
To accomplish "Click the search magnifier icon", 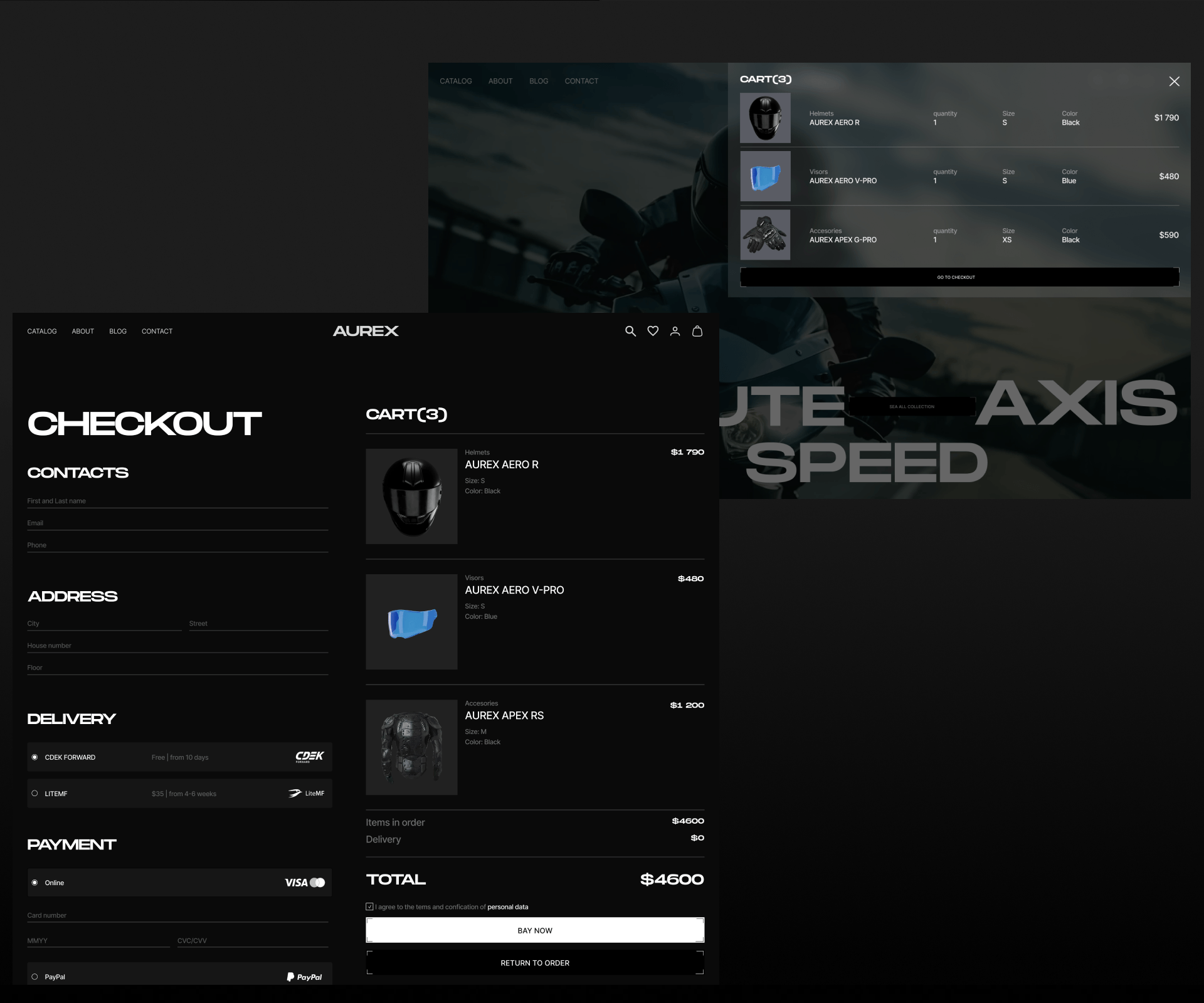I will pyautogui.click(x=630, y=331).
